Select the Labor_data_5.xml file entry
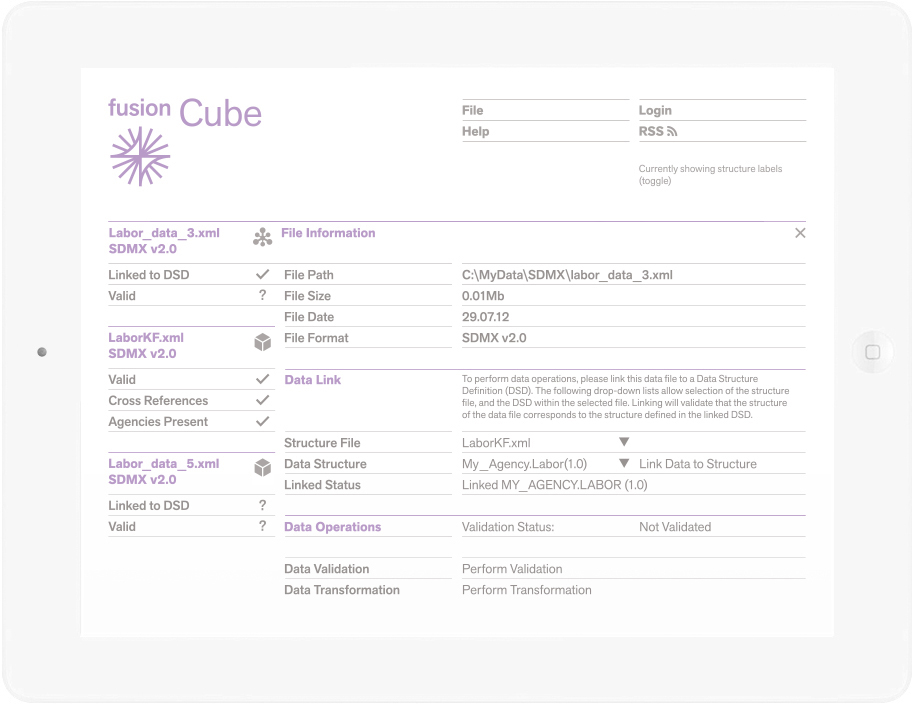 (x=164, y=464)
